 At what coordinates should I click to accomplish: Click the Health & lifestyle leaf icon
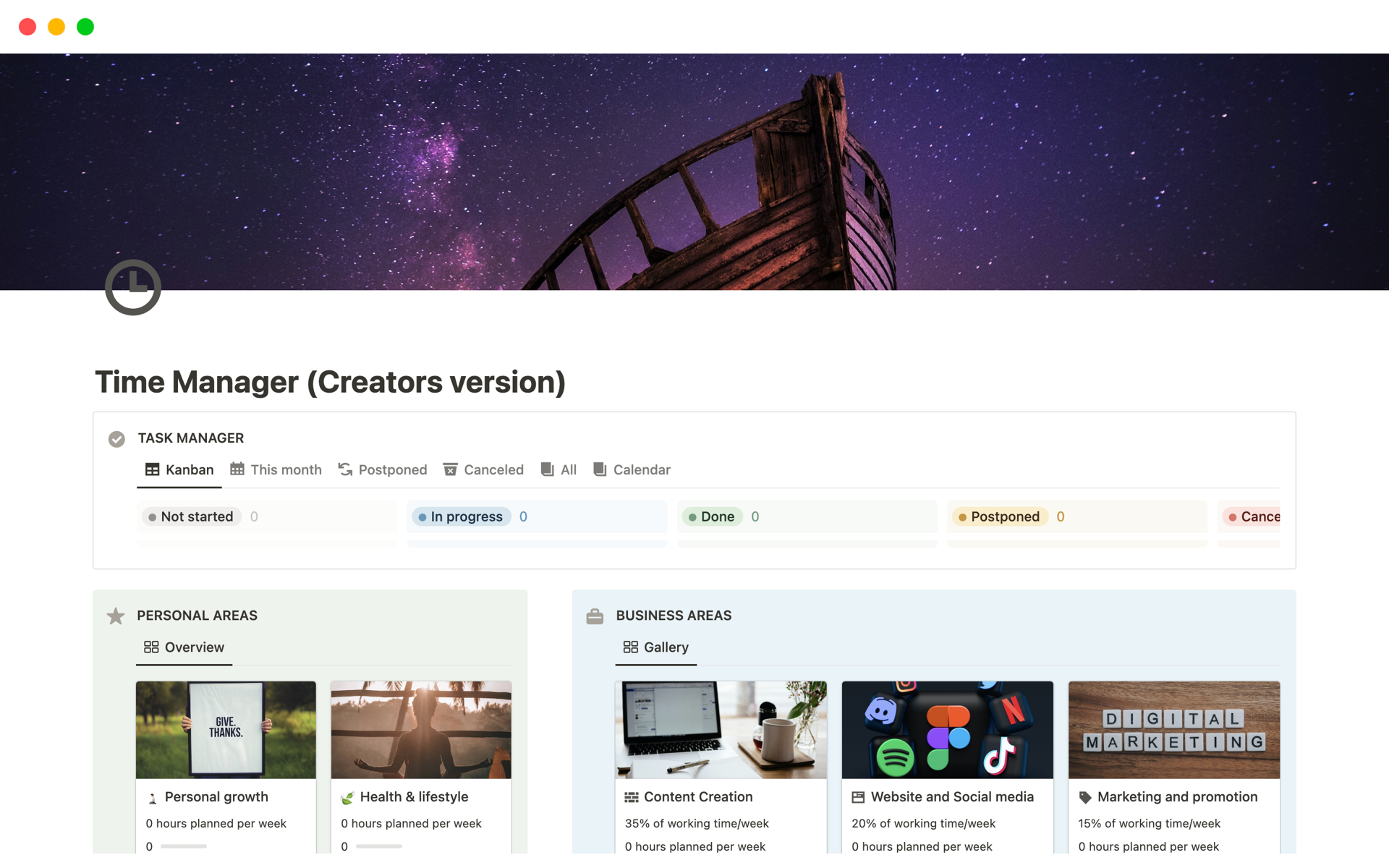point(347,798)
